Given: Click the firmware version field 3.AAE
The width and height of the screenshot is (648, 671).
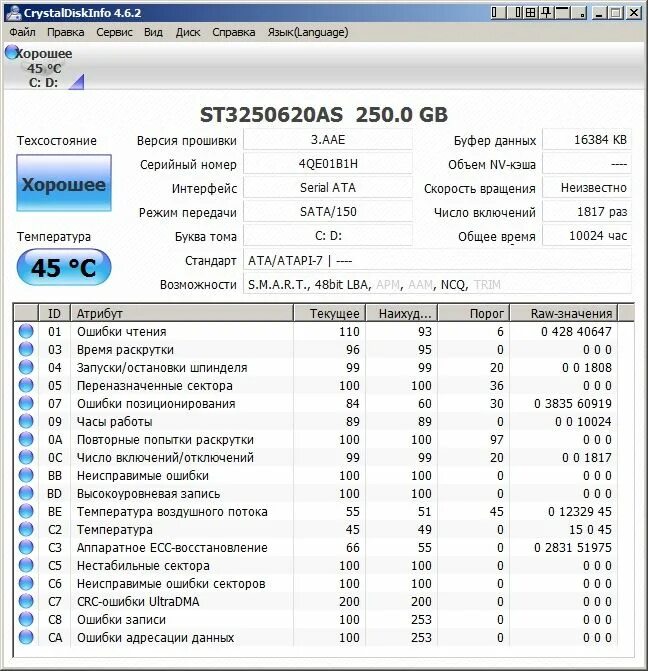Looking at the screenshot, I should [x=328, y=140].
